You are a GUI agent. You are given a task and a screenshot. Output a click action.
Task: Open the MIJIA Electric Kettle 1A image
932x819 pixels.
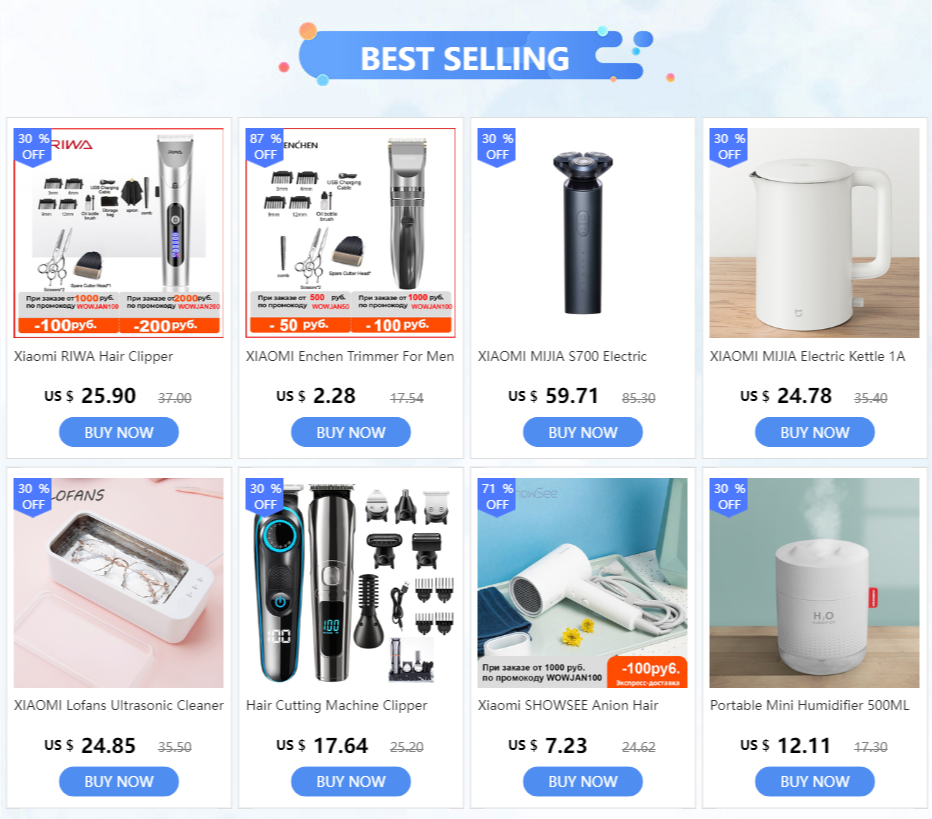[x=814, y=233]
